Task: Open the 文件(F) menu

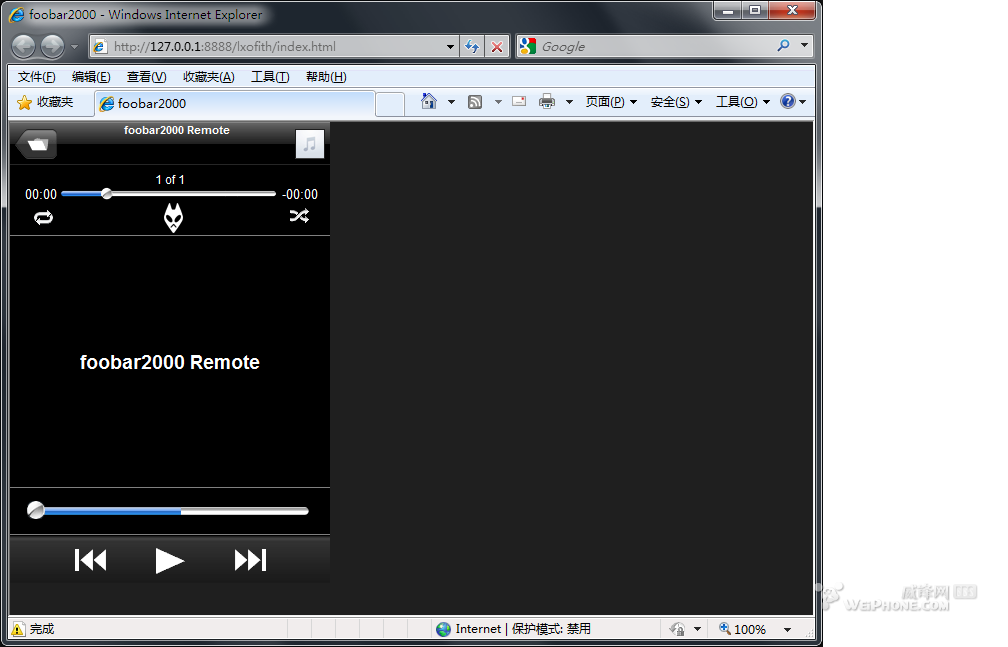Action: pos(36,77)
